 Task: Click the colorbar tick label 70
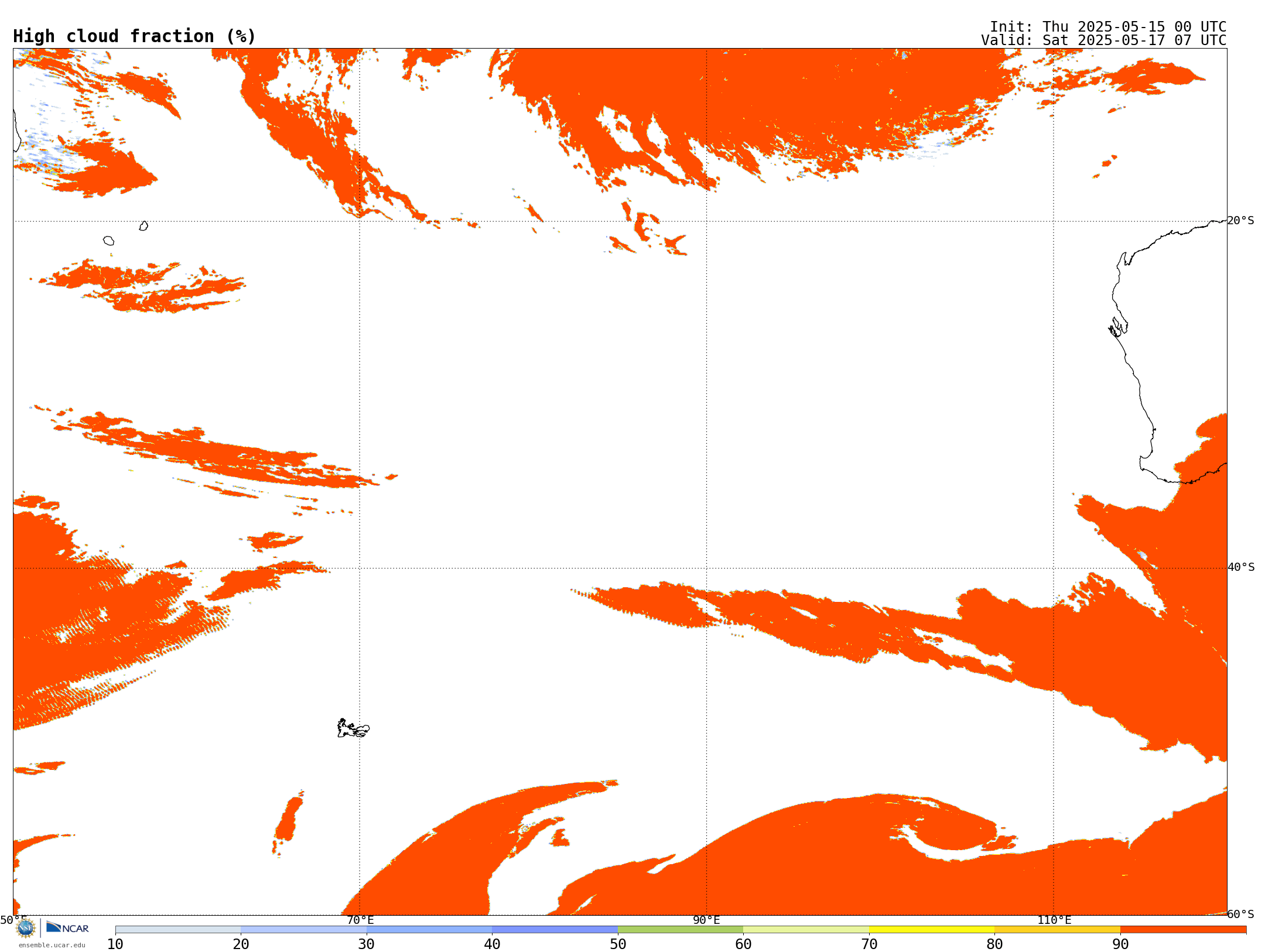pos(869,944)
